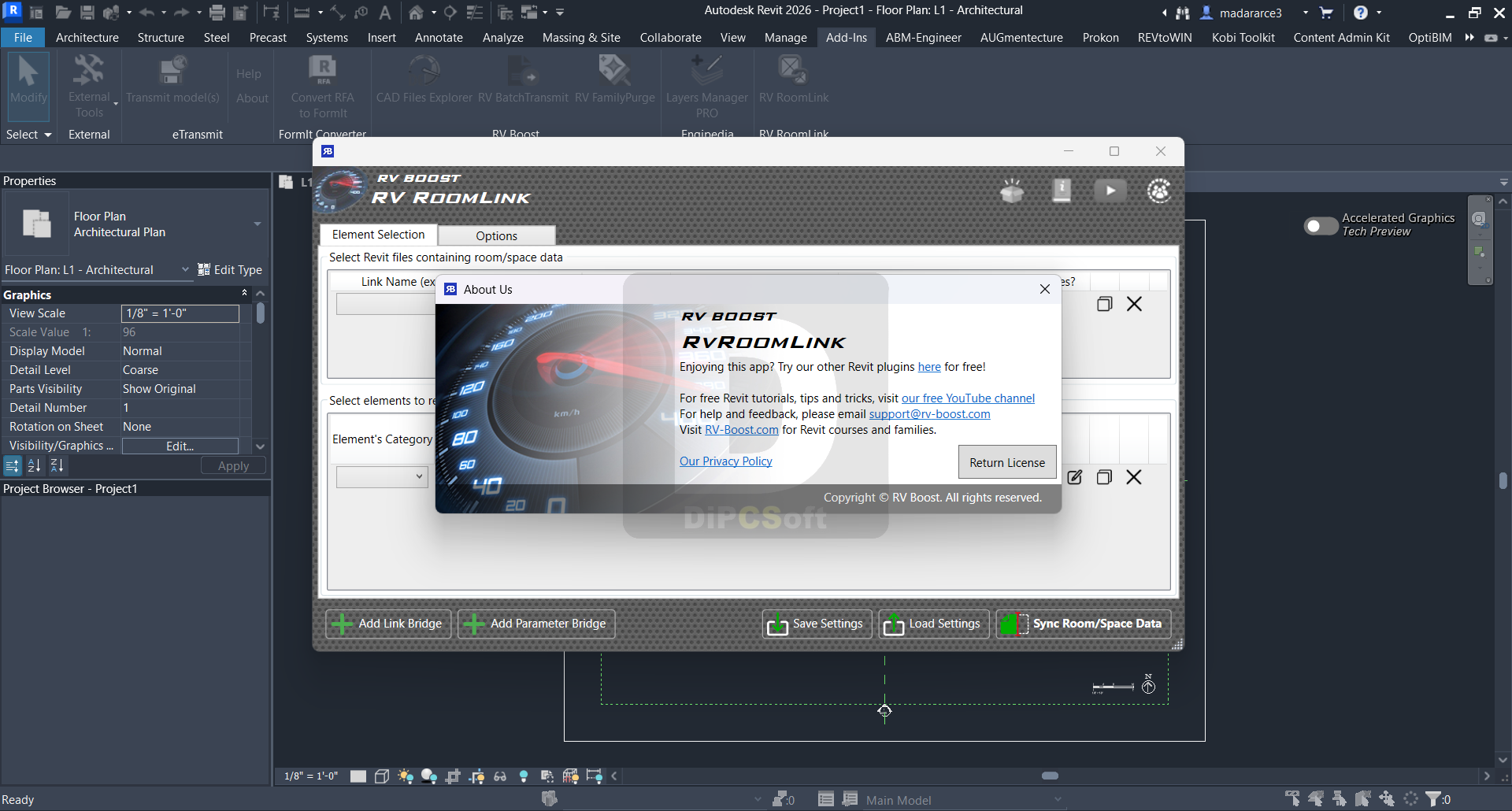The width and height of the screenshot is (1512, 811).
Task: Open Autodesk App Store cart icon
Action: (1326, 13)
